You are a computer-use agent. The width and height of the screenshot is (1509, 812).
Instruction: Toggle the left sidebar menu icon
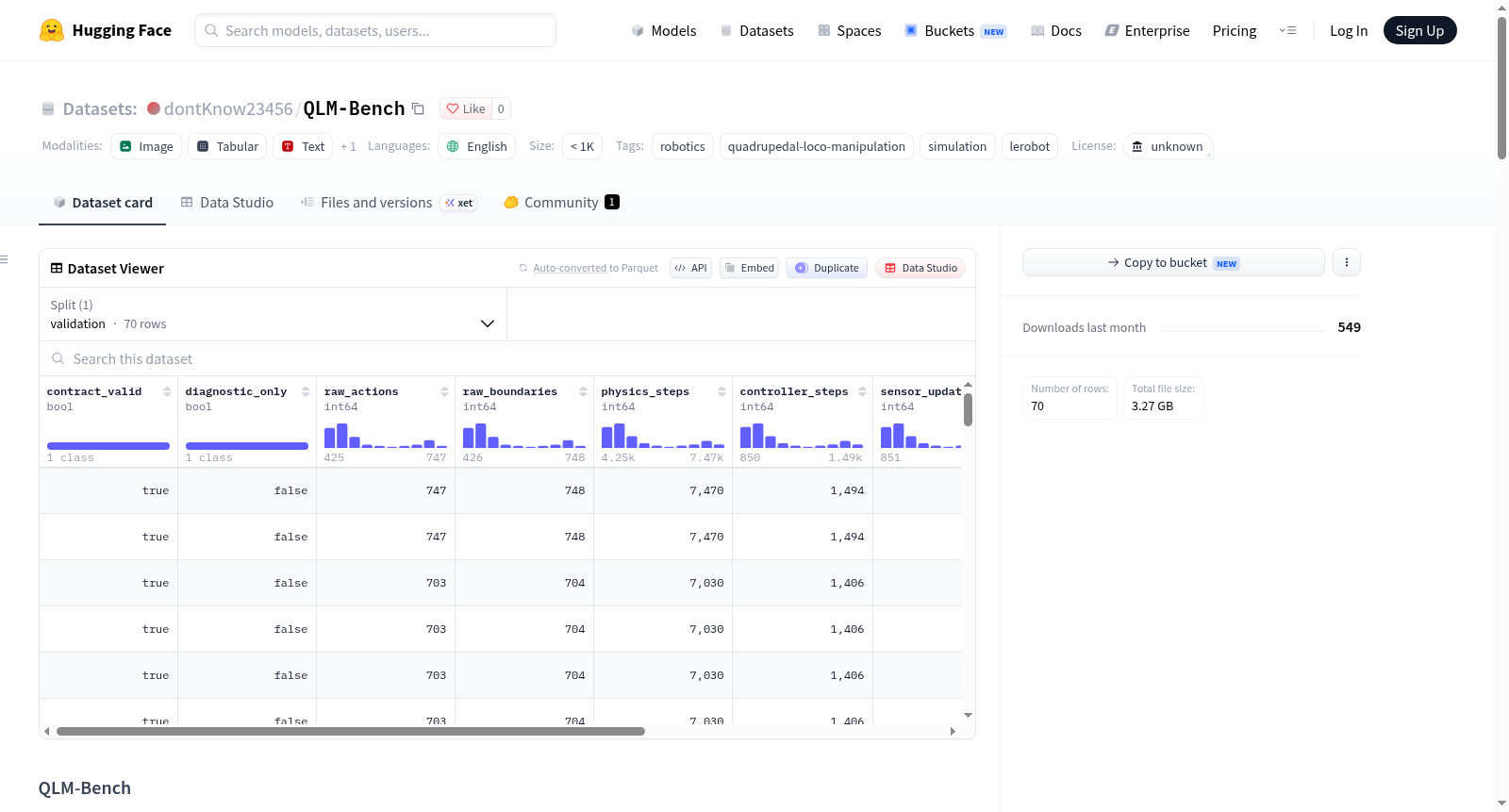click(4, 258)
